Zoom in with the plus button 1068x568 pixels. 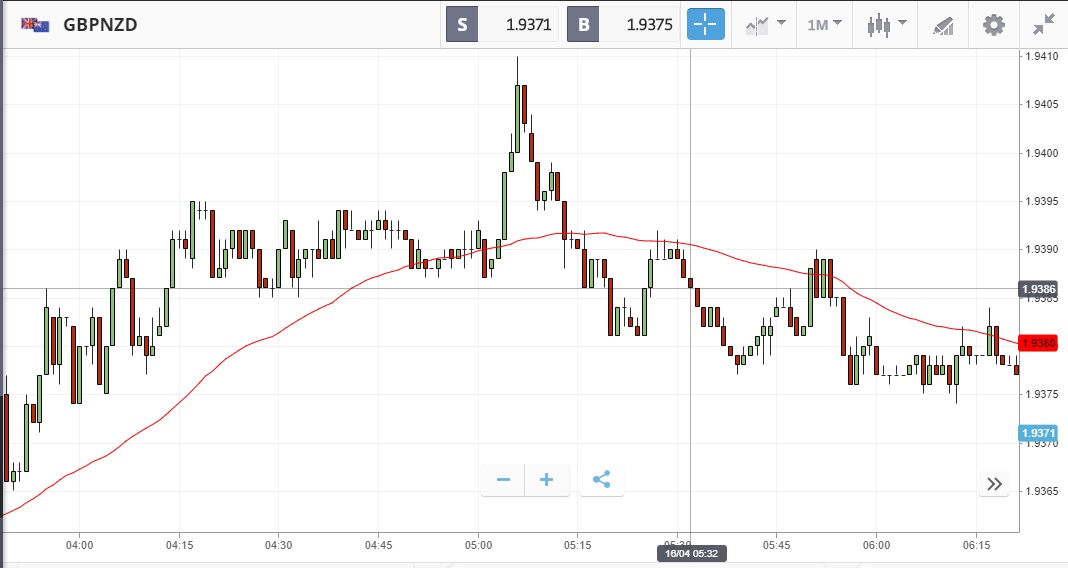click(x=546, y=480)
